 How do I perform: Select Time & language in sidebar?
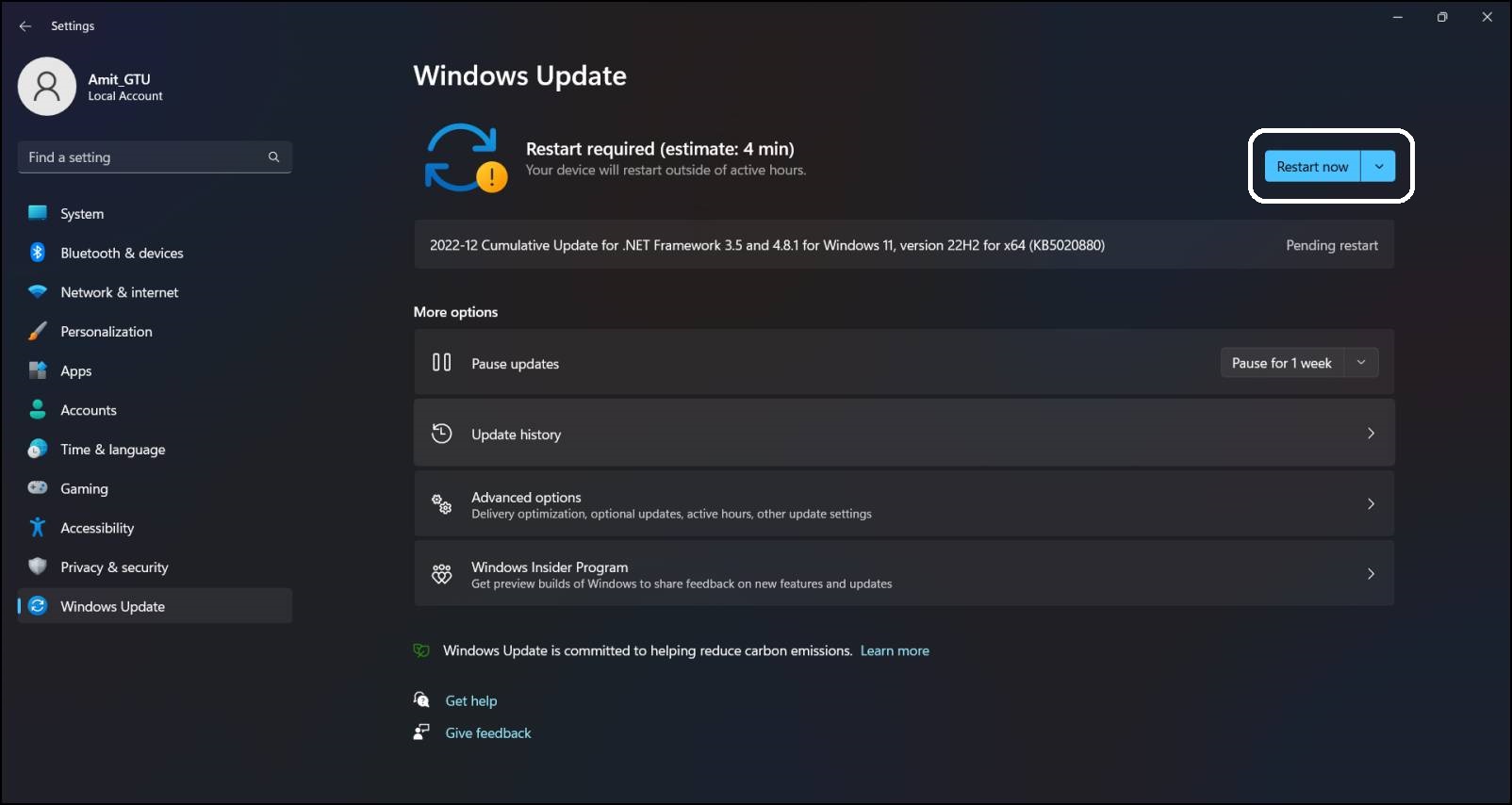click(155, 450)
